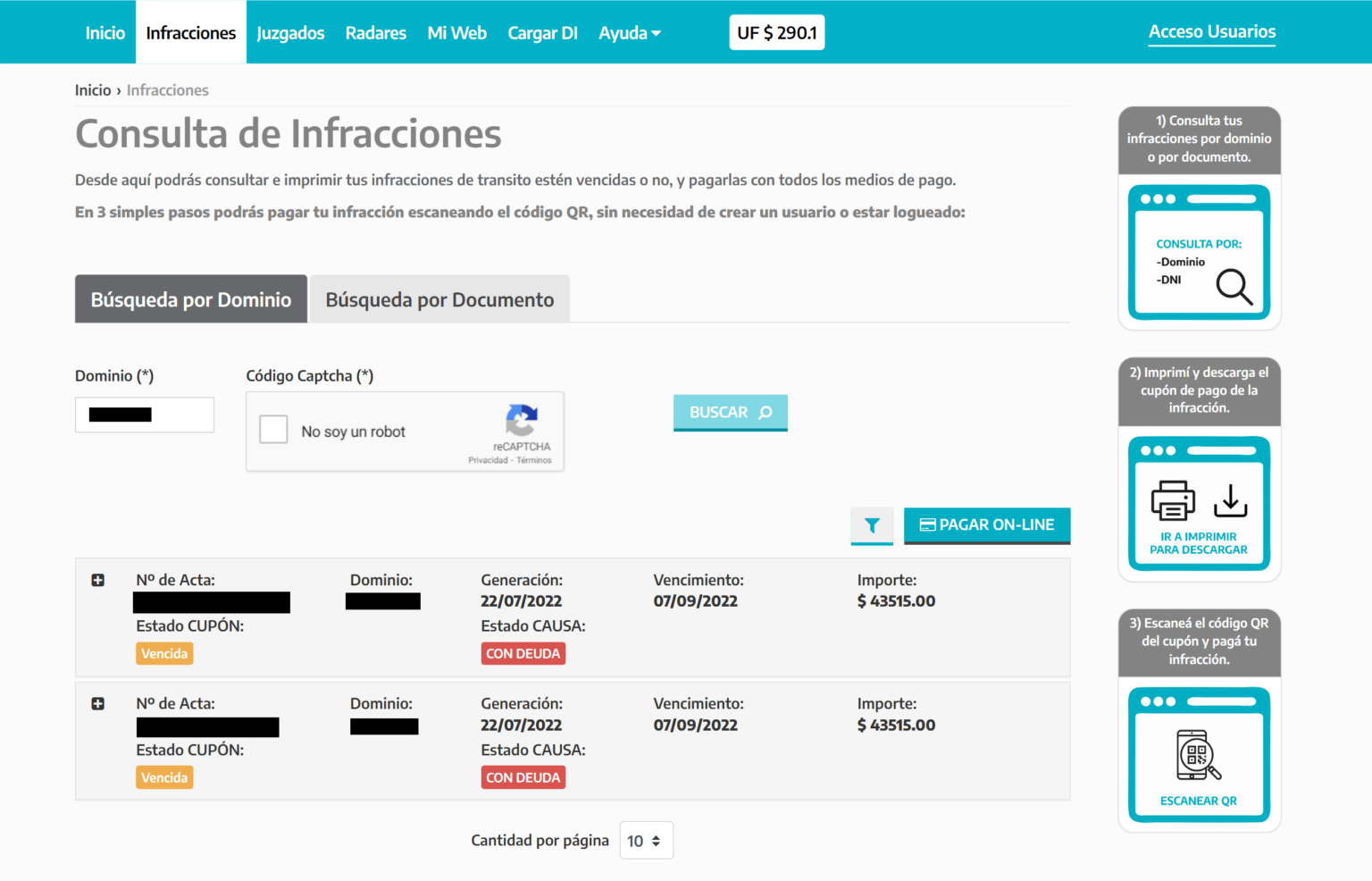1372x881 pixels.
Task: Change the 'Cantidad por página' value
Action: (x=646, y=840)
